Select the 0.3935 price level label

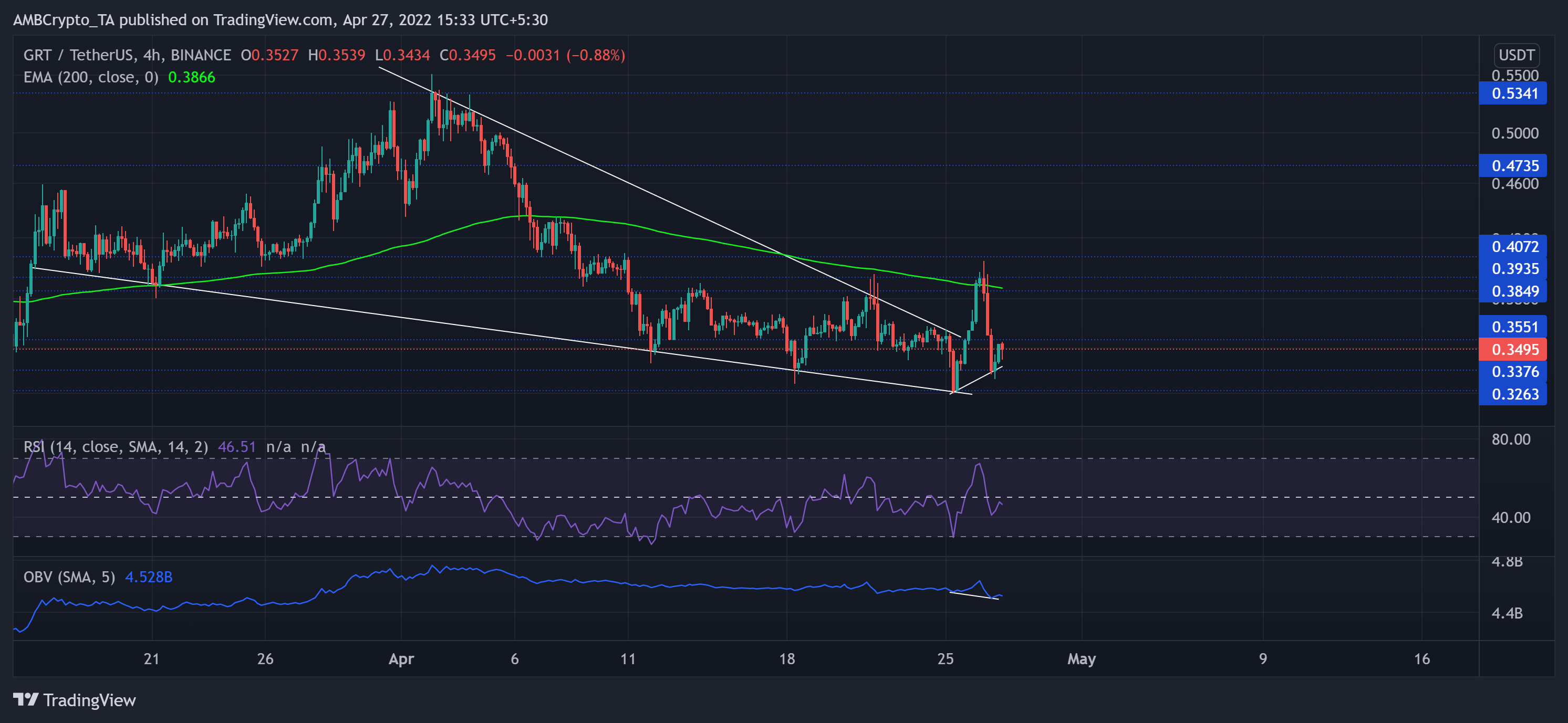click(x=1513, y=268)
